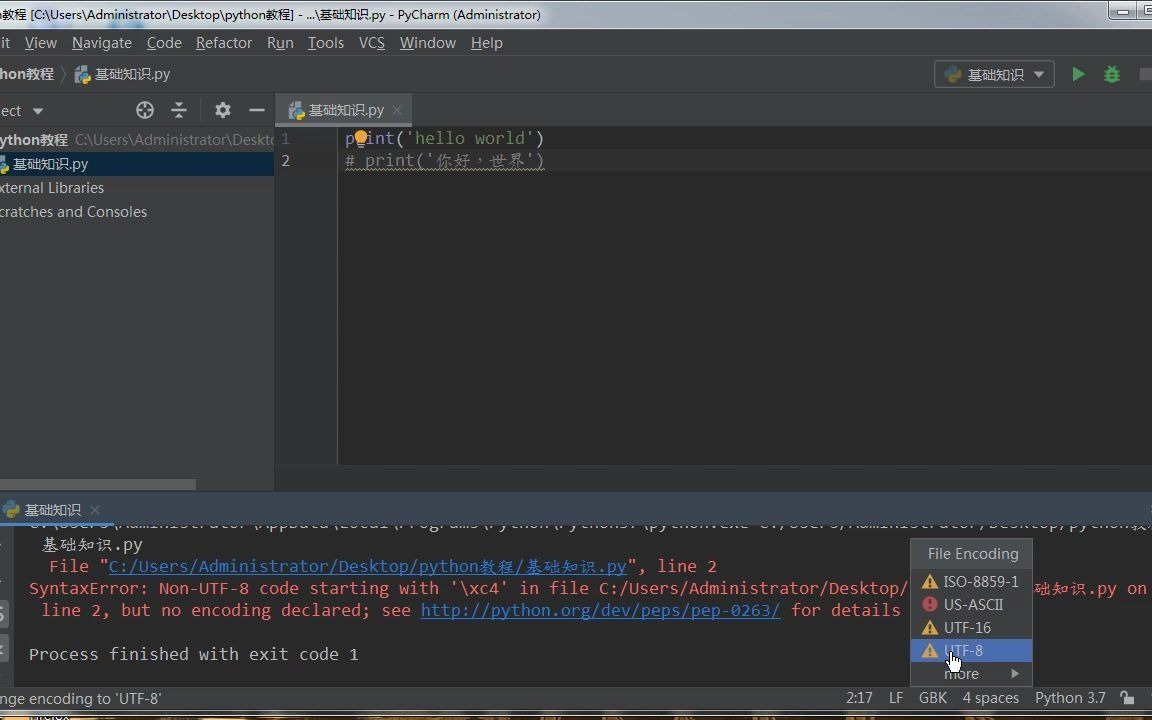Collapse all items in the Project tree
The height and width of the screenshot is (720, 1152).
click(x=178, y=110)
